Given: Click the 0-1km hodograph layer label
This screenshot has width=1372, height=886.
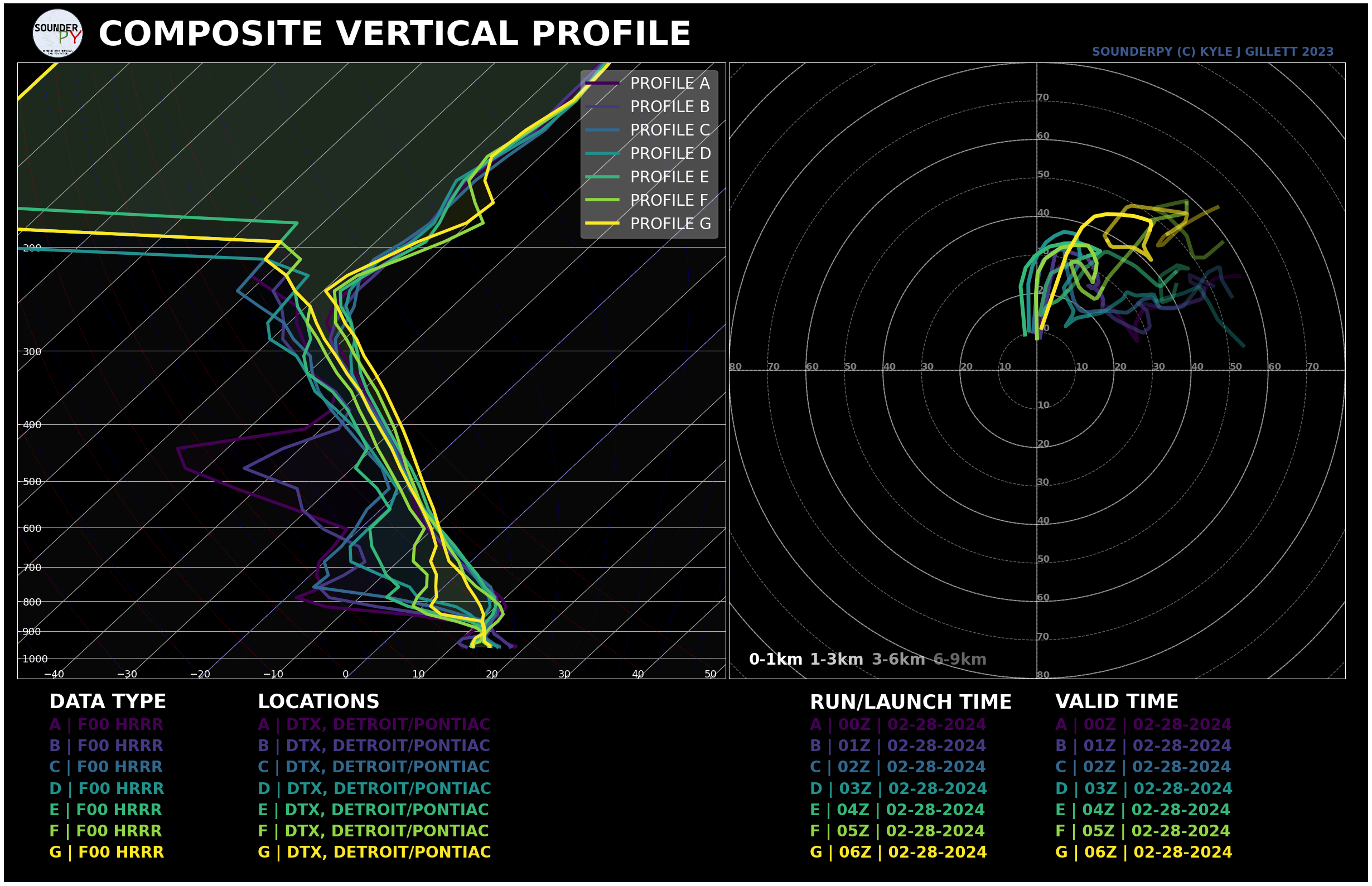Looking at the screenshot, I should point(775,659).
